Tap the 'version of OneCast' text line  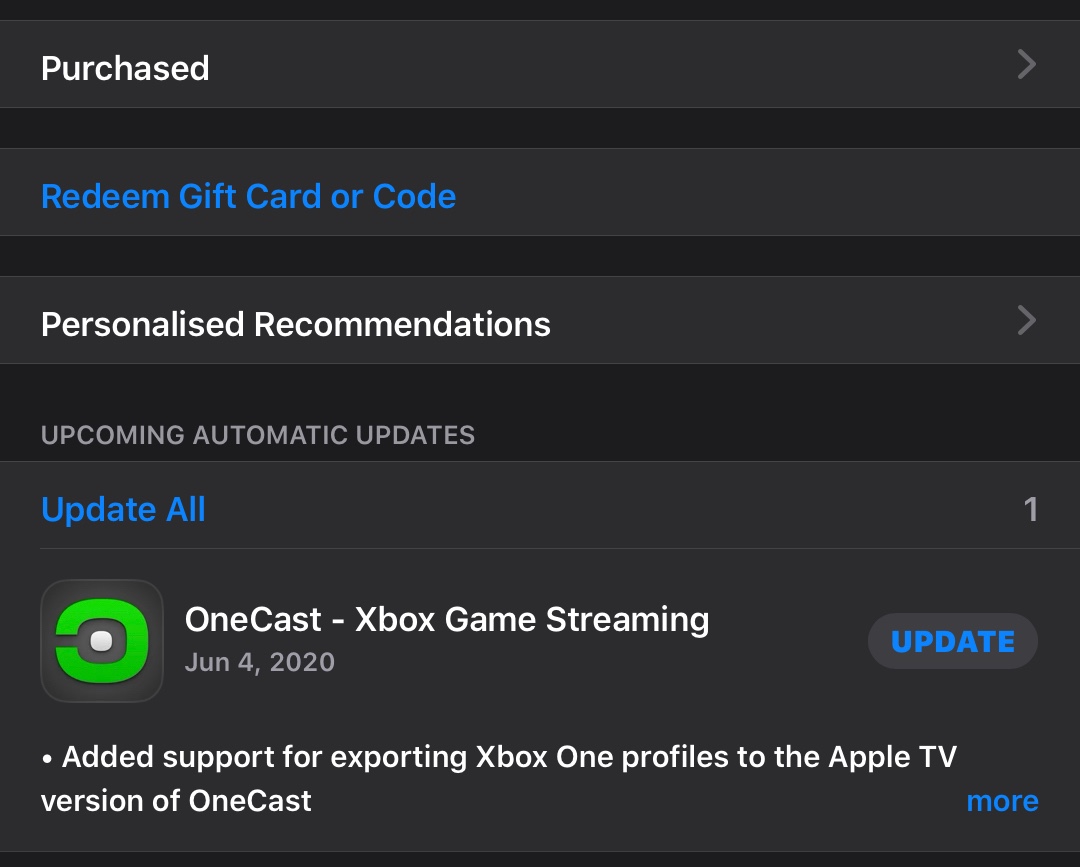176,801
